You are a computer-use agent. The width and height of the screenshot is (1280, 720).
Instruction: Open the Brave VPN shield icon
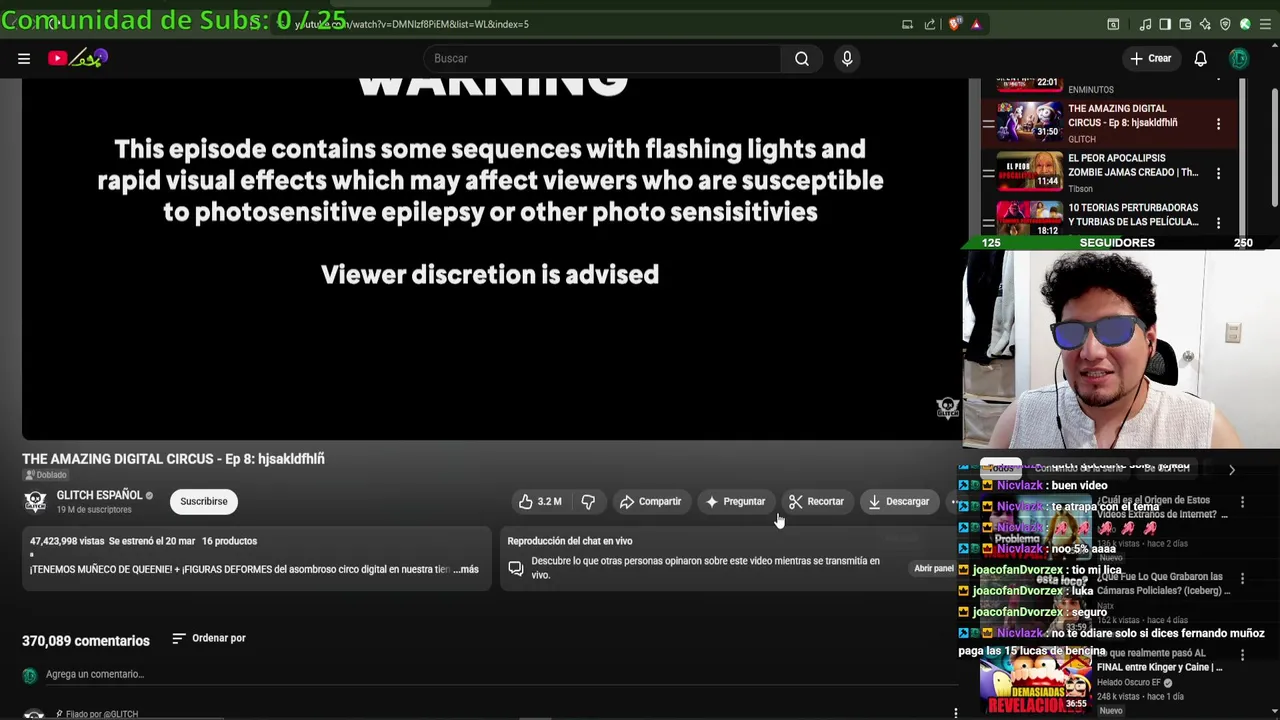click(1225, 24)
